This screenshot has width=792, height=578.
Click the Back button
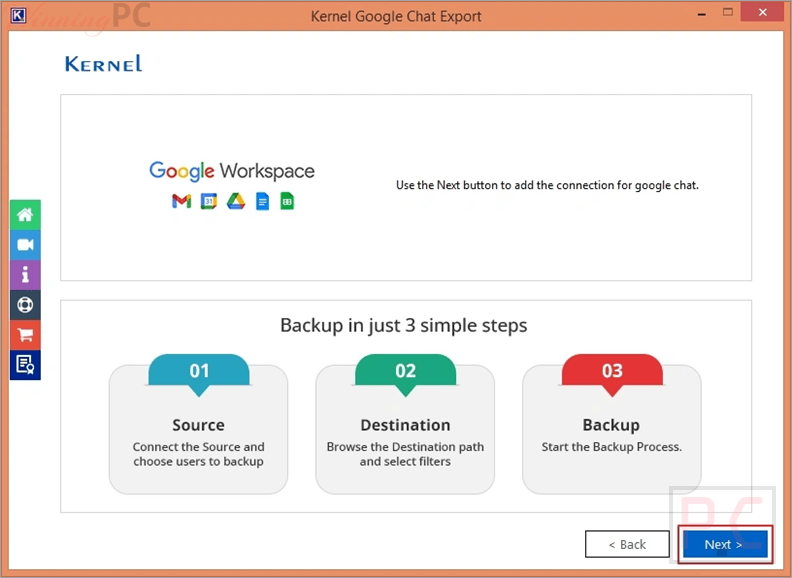click(x=627, y=544)
